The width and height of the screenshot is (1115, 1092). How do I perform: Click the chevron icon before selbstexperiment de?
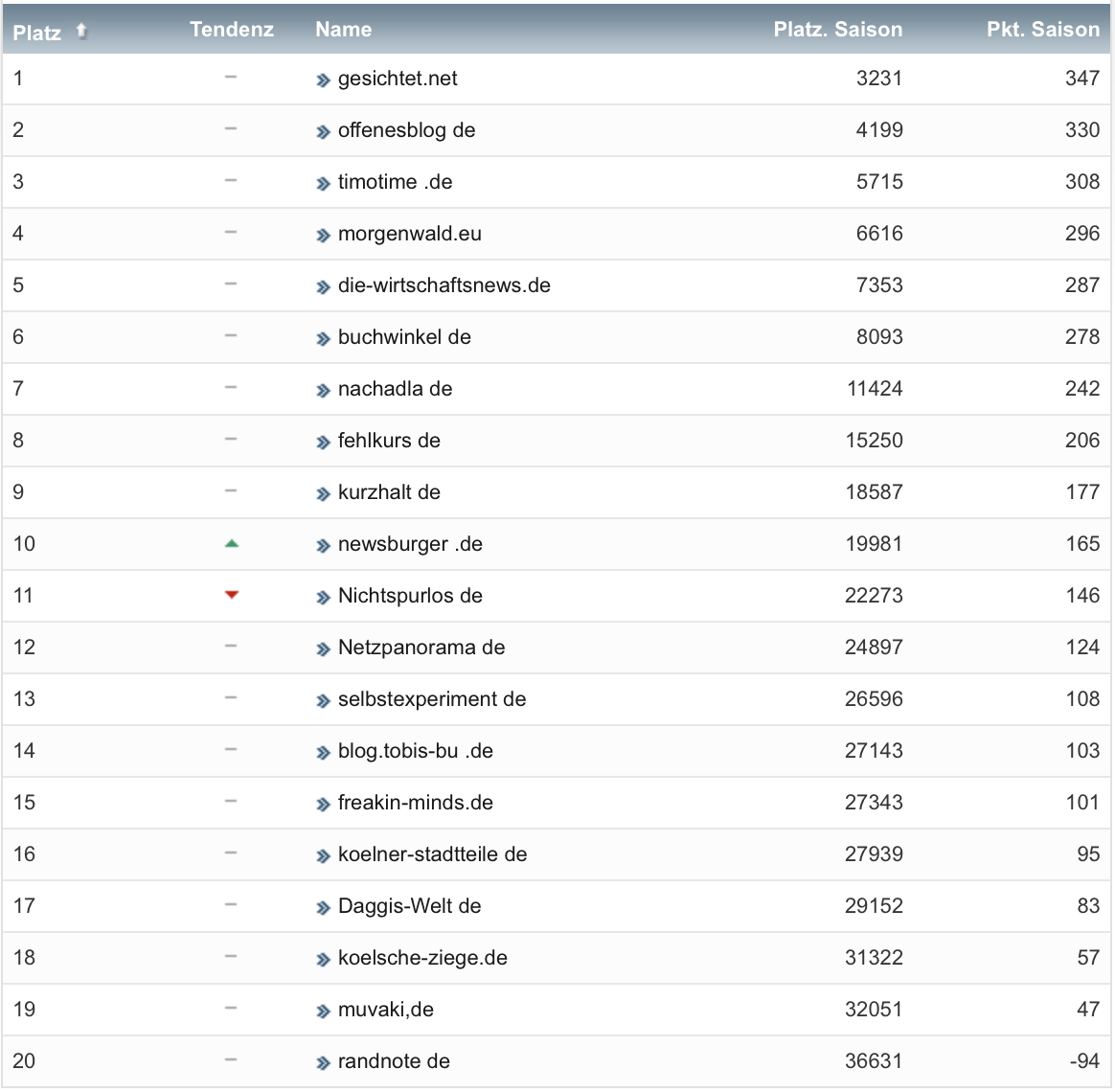click(324, 702)
